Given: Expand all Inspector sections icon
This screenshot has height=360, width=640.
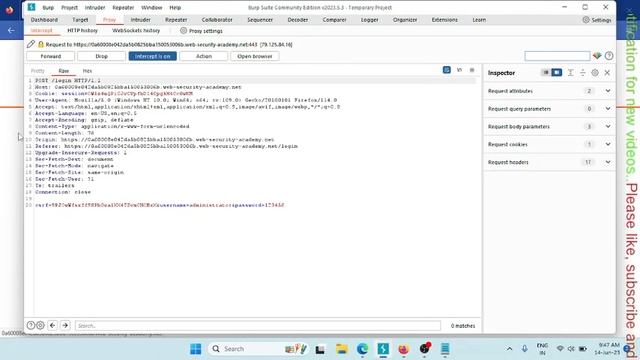Looking at the screenshot, I should (570, 73).
